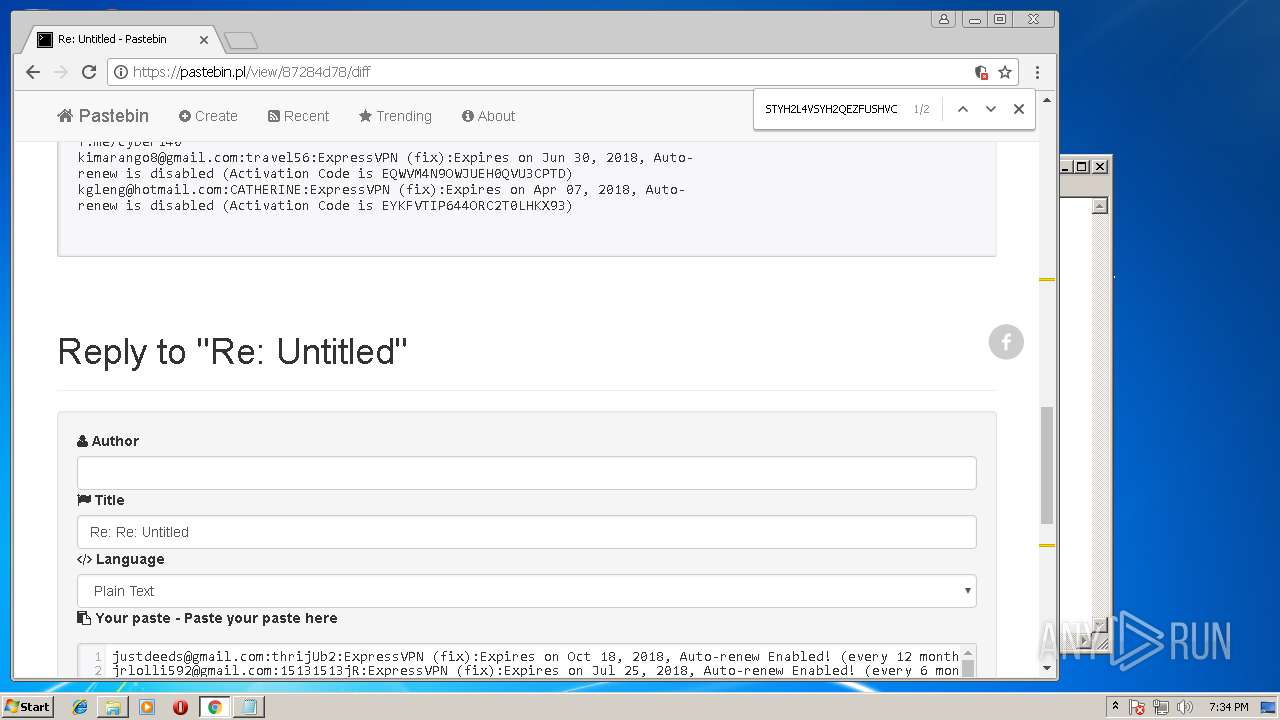Image resolution: width=1280 pixels, height=720 pixels.
Task: Click the Reply to "Re: Untitled" heading
Action: coord(232,352)
